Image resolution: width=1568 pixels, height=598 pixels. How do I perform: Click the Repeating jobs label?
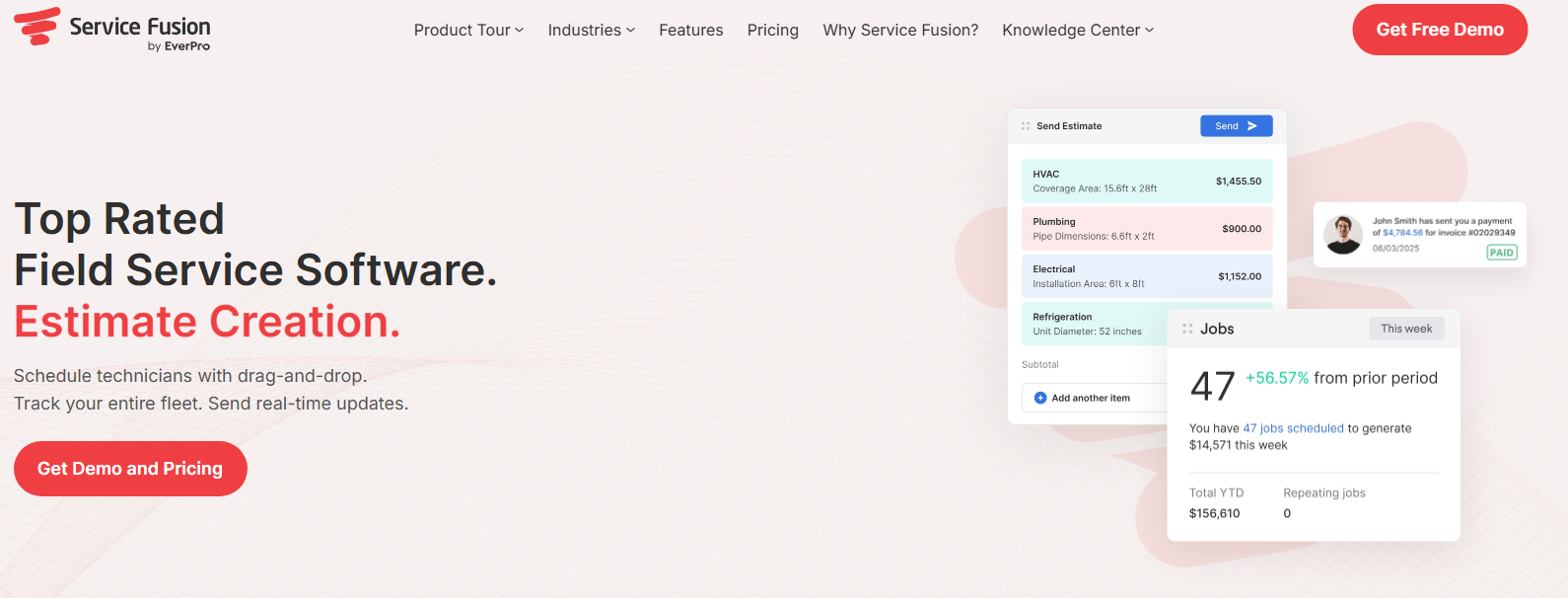1324,492
